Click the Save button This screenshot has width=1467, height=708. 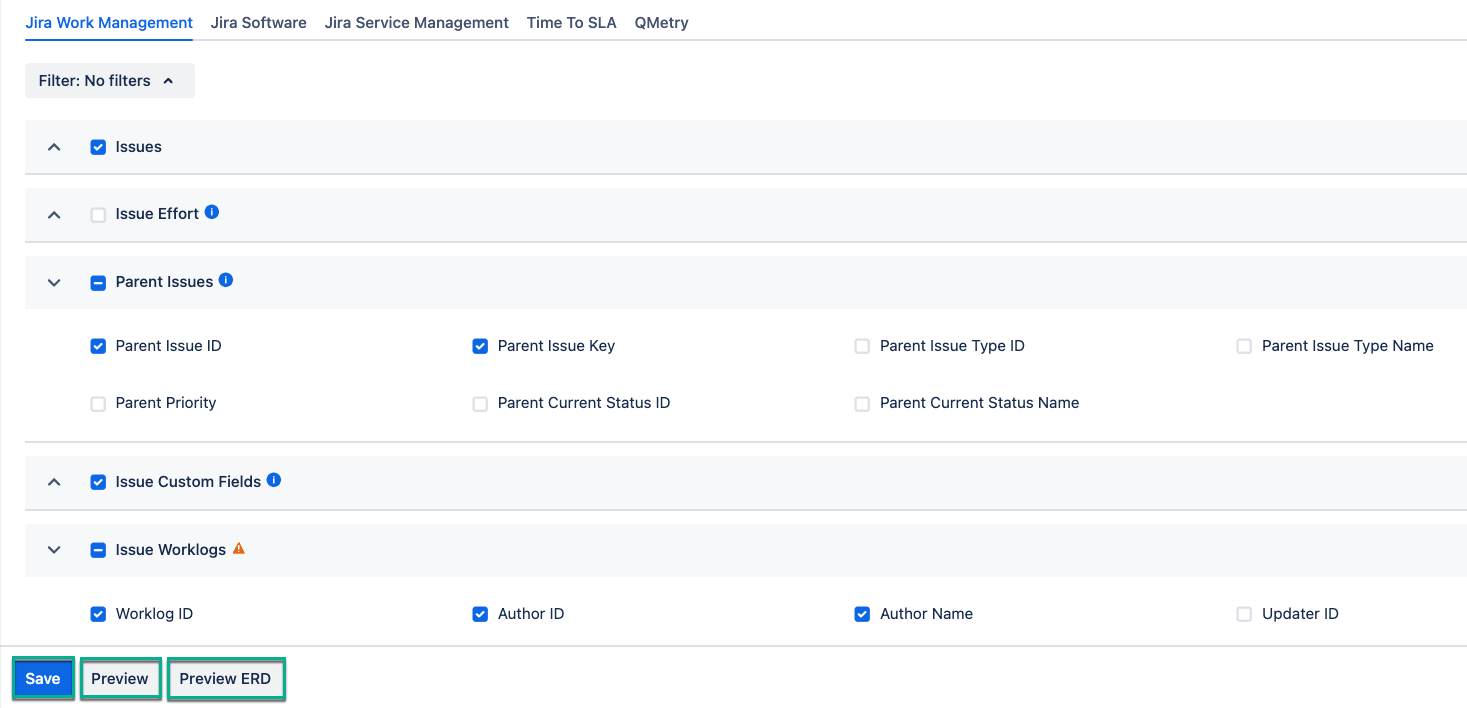coord(42,678)
